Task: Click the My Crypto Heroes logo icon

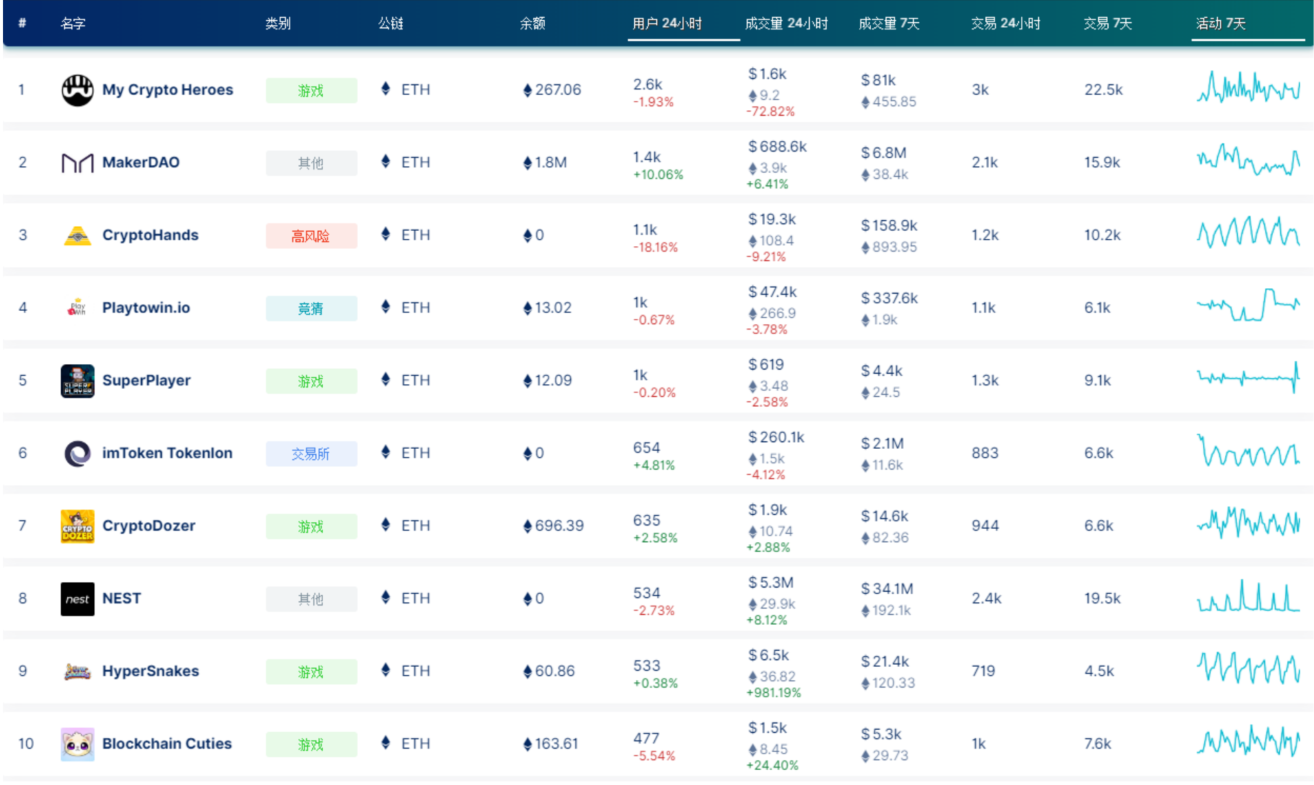Action: [x=77, y=90]
